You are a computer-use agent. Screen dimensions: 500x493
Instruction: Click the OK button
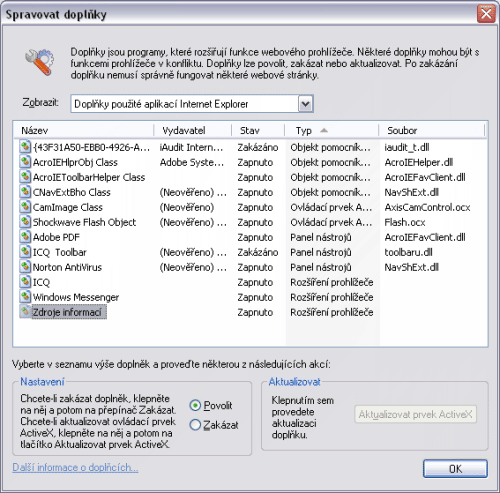pyautogui.click(x=455, y=469)
